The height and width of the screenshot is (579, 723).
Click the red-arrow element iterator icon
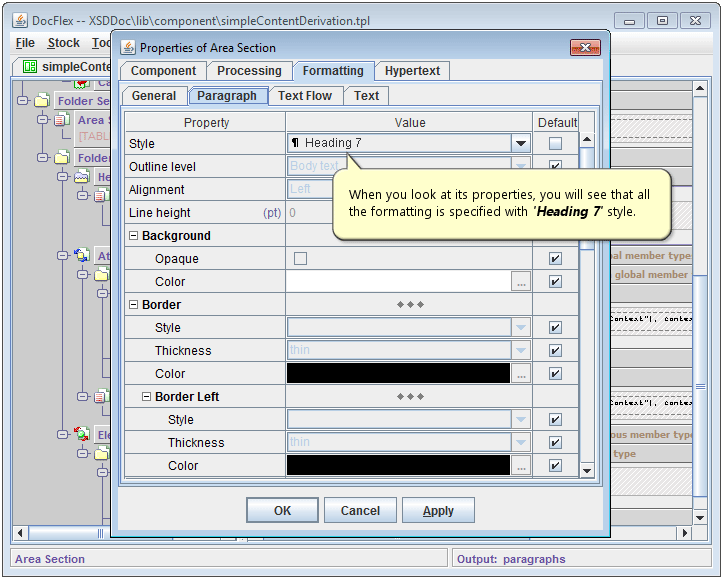[79, 435]
